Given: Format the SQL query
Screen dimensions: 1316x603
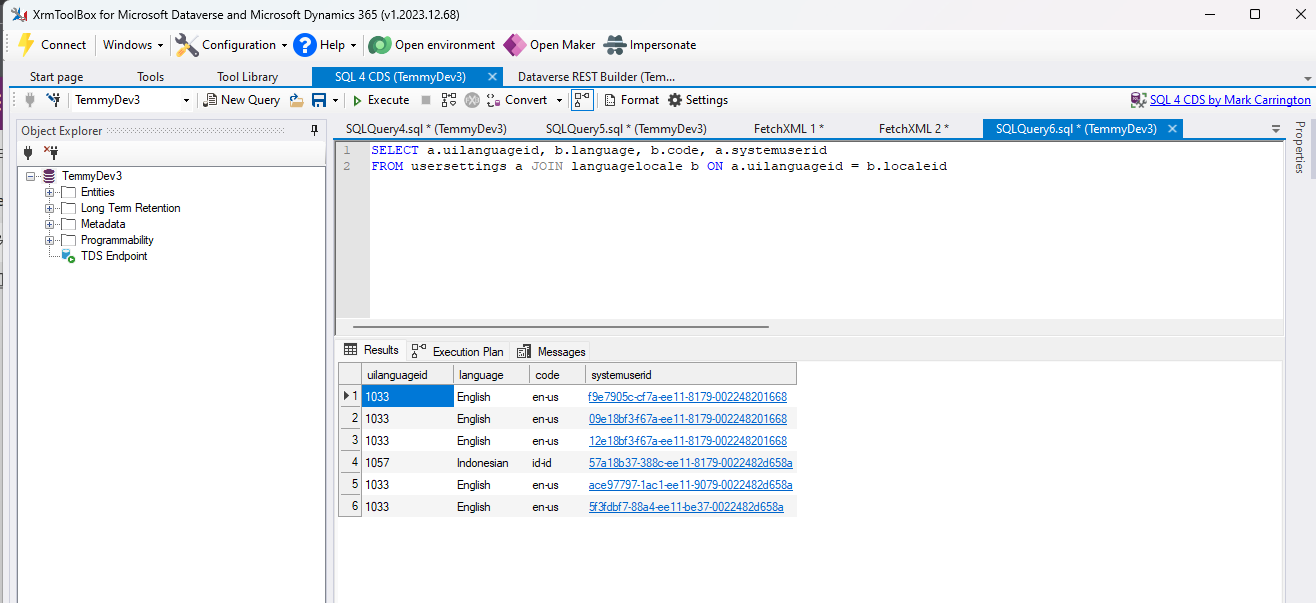Looking at the screenshot, I should tap(631, 100).
